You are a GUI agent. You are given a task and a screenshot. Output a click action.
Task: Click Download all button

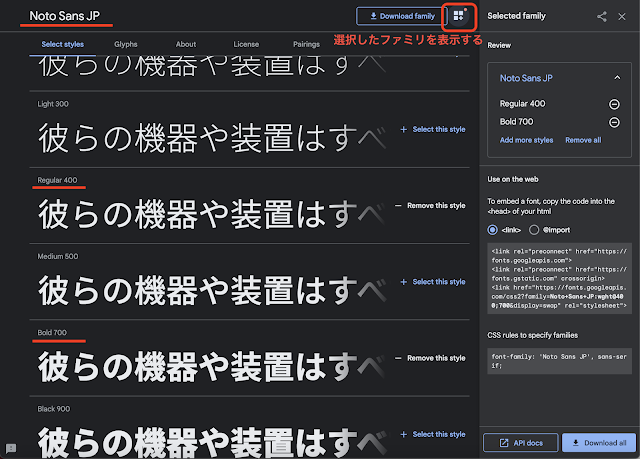[599, 443]
